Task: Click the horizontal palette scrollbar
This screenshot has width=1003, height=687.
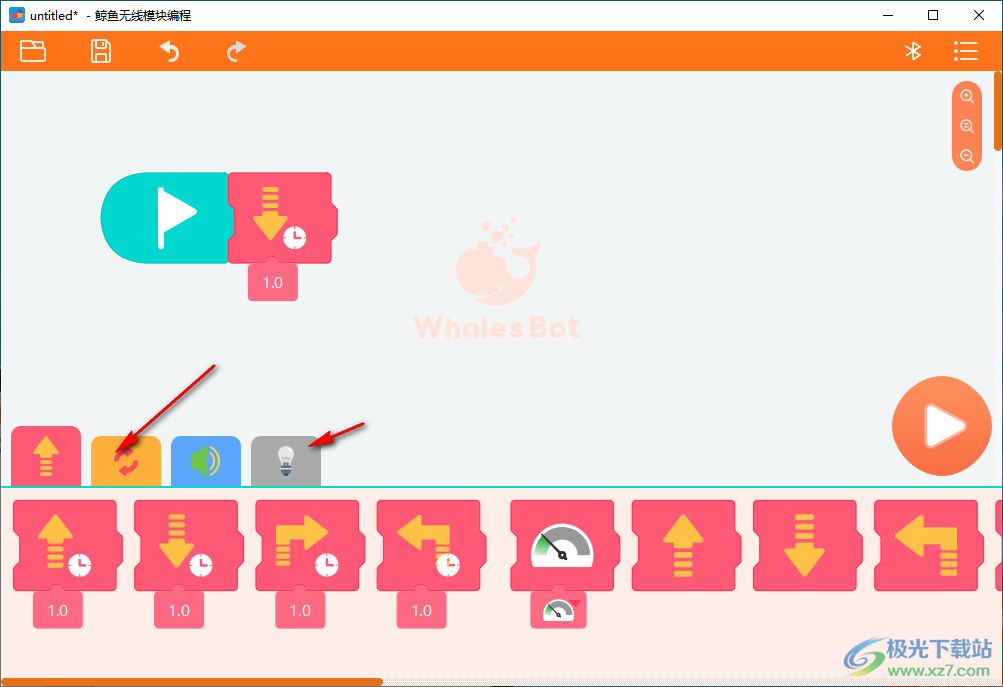Action: click(x=190, y=682)
